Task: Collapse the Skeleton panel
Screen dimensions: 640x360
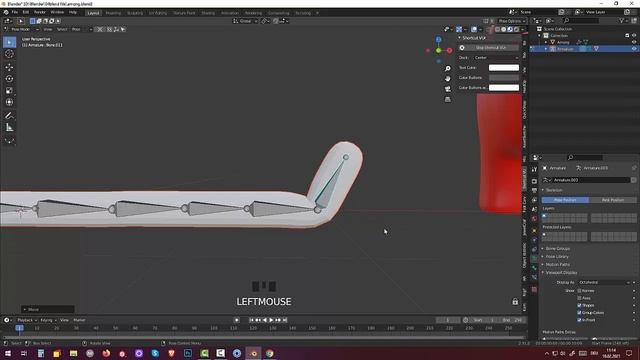Action: 554,190
